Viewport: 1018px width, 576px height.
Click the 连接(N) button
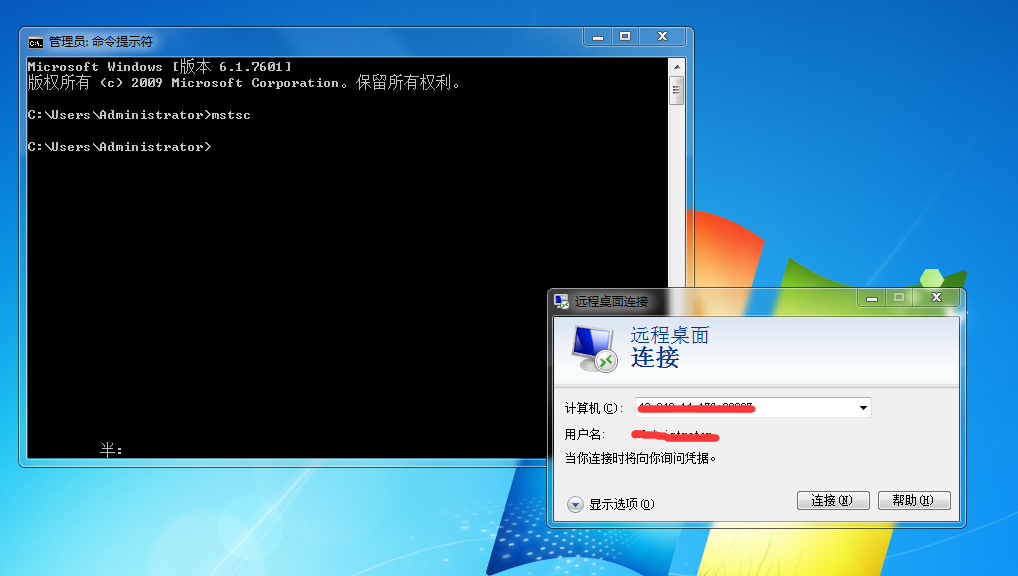[x=833, y=501]
